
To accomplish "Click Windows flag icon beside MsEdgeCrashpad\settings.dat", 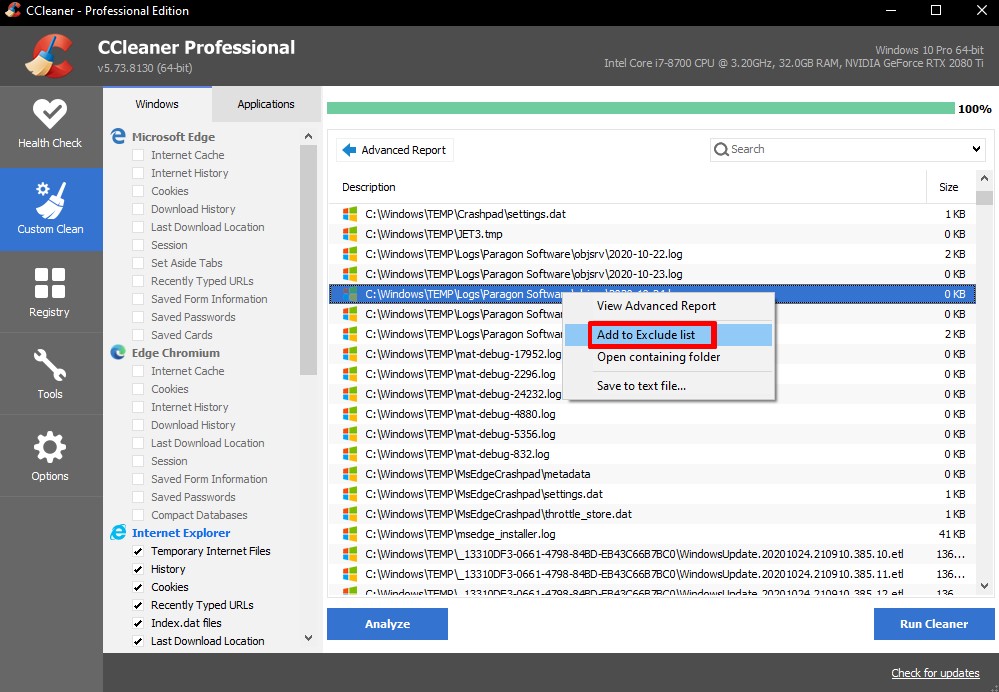I will [350, 494].
